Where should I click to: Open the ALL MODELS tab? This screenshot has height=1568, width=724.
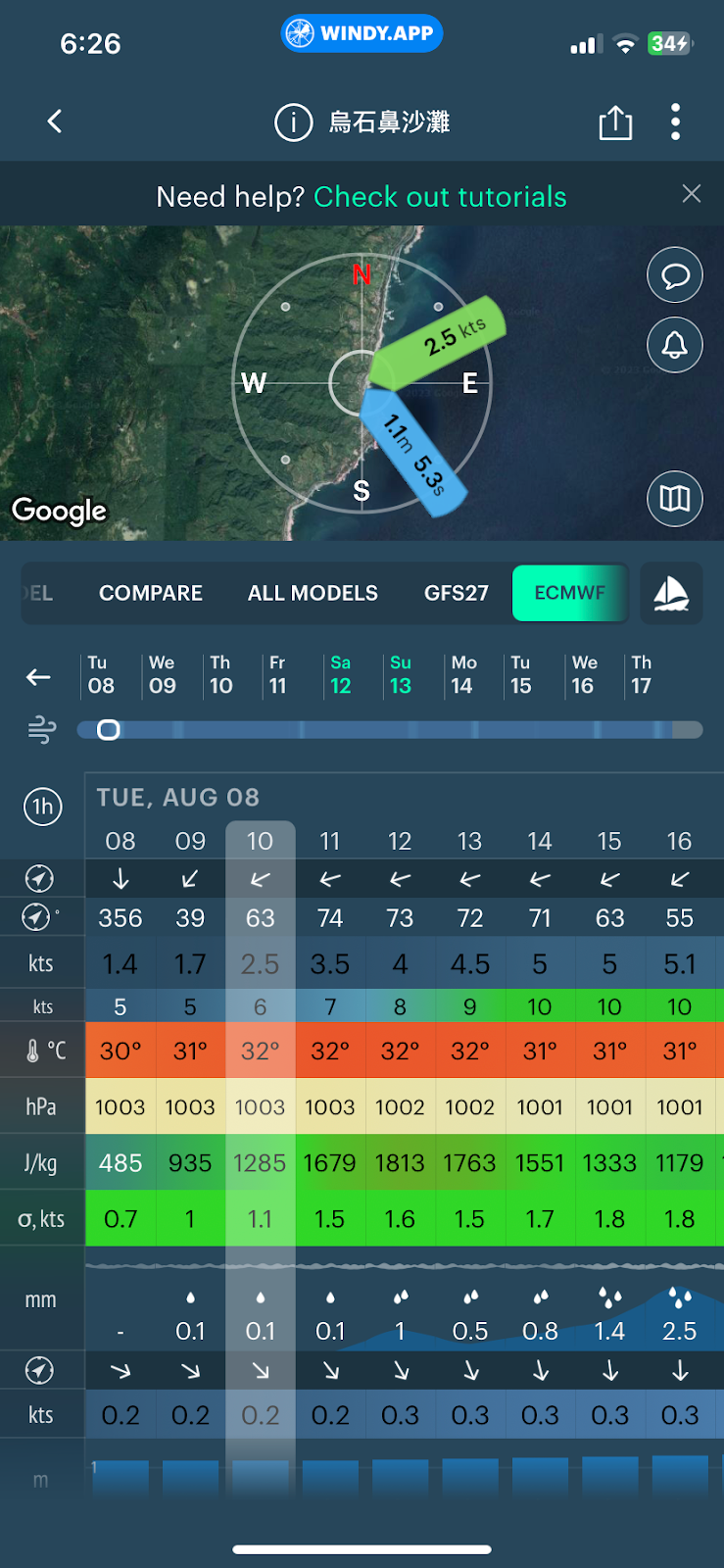tap(313, 593)
